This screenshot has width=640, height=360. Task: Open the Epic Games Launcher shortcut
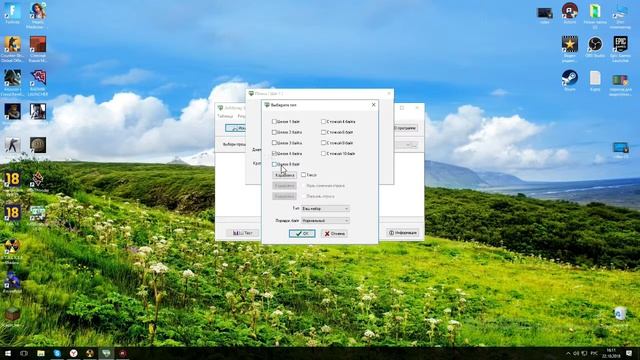[x=620, y=48]
